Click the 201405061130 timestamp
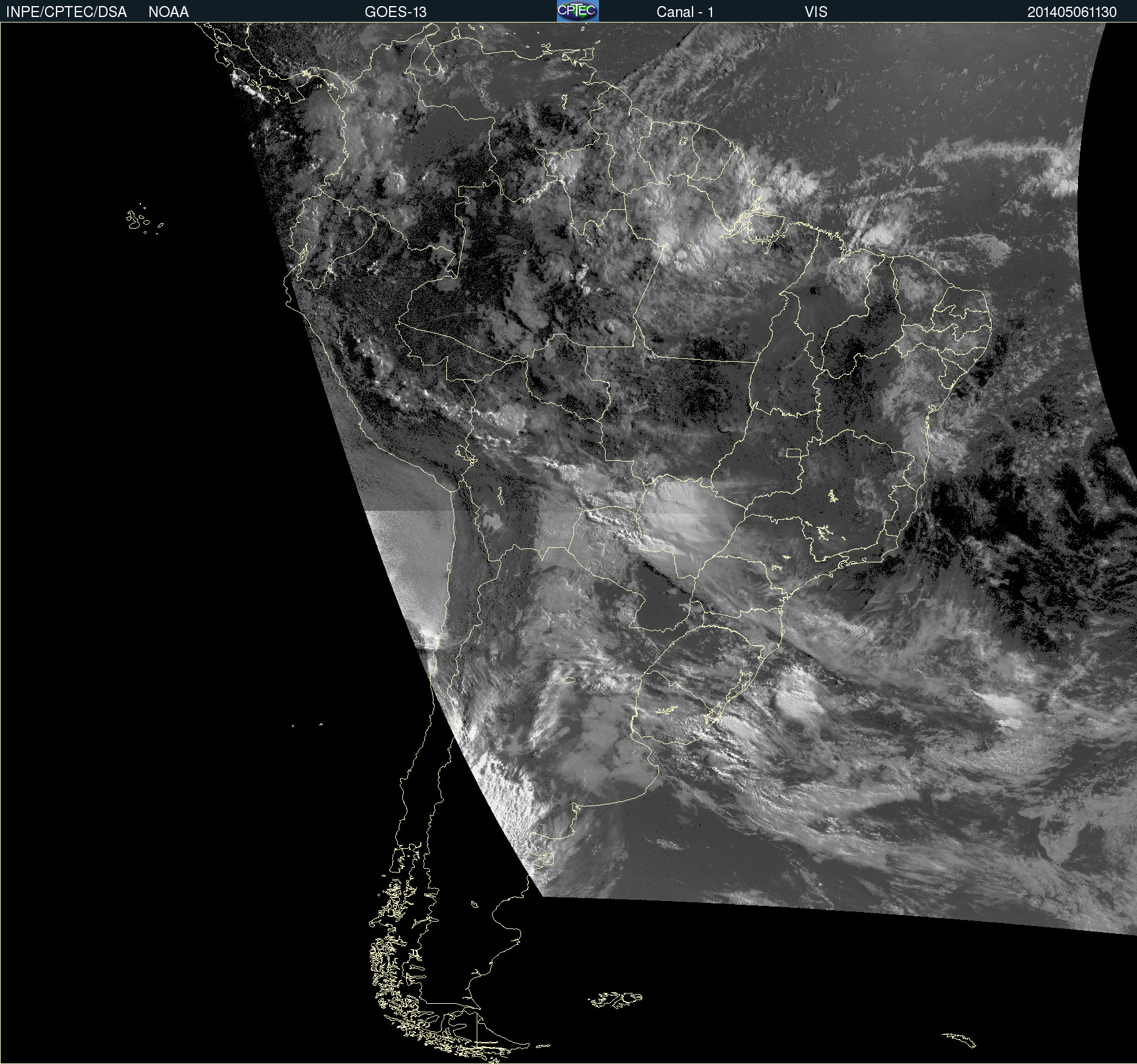 click(1071, 12)
